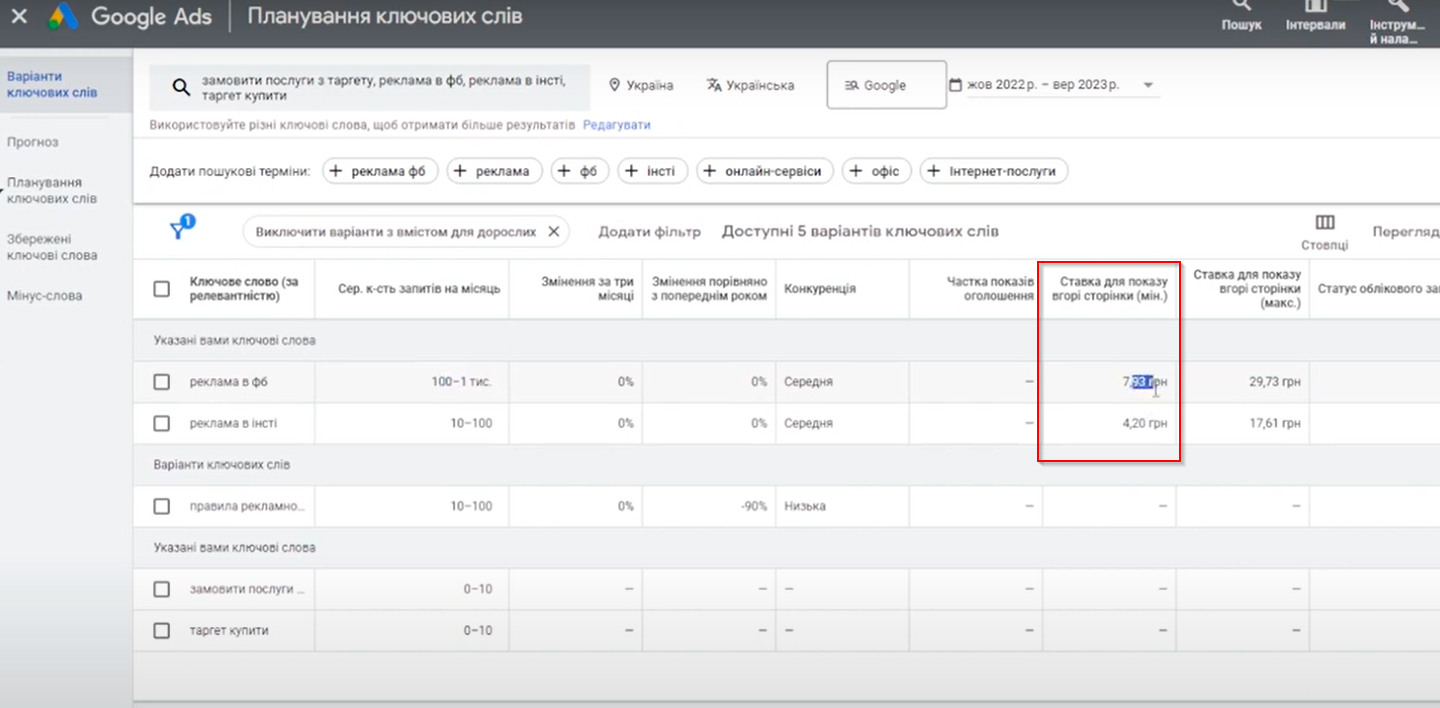The height and width of the screenshot is (708, 1440).
Task: Open Планування ключових слів in sidebar
Action: pos(51,190)
